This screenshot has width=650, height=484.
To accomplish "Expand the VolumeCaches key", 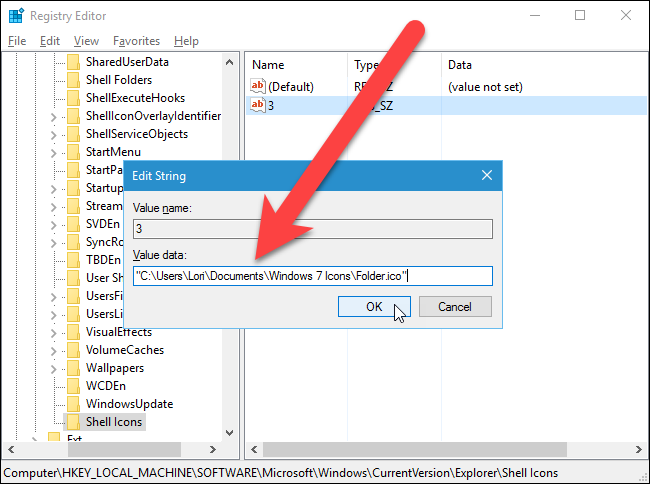I will pos(53,351).
